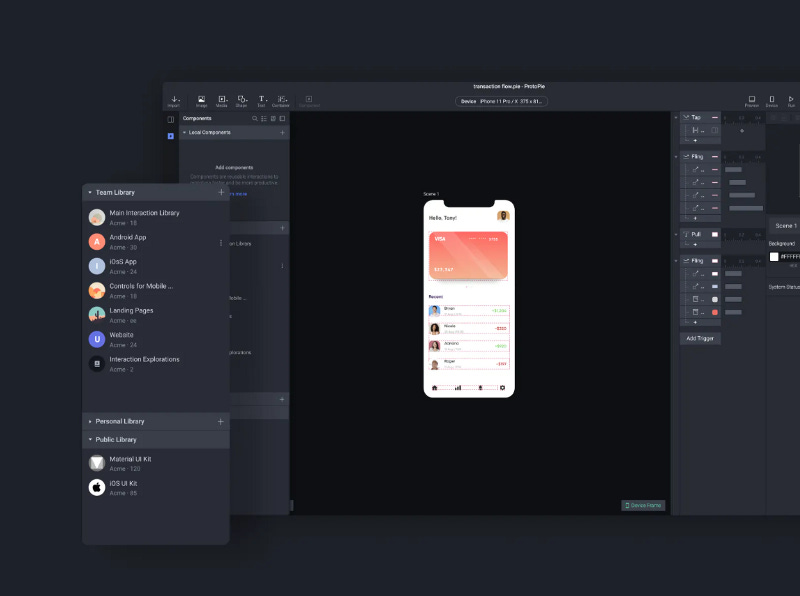Add a library to Personal Library
The width and height of the screenshot is (800, 596).
[x=220, y=421]
